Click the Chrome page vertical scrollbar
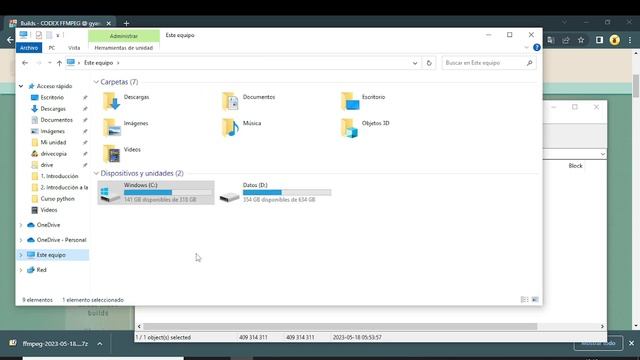Screen dimensions: 640x360 [636, 86]
